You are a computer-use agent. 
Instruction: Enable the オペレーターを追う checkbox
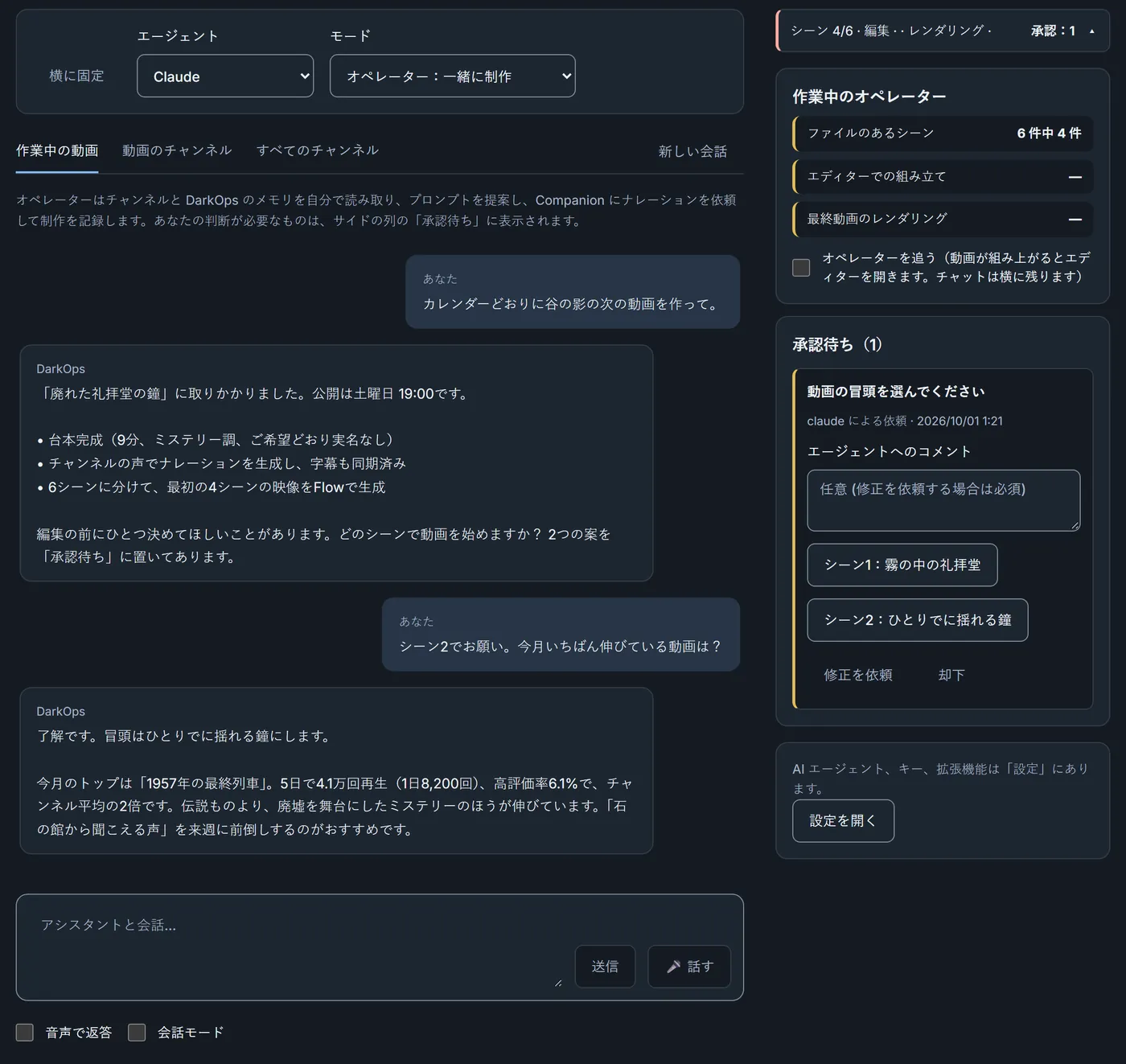coord(801,268)
